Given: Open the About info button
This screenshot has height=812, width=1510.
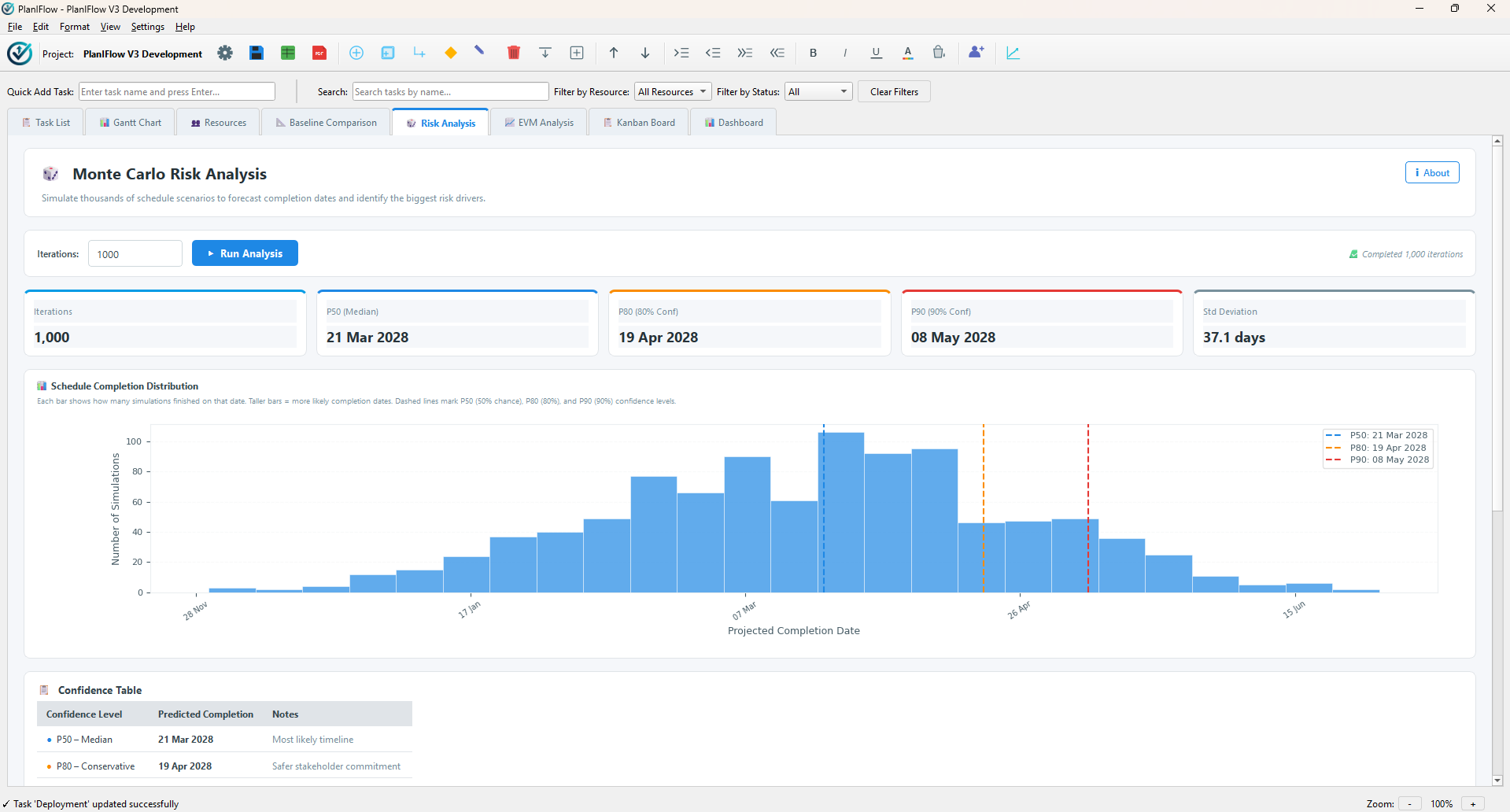Looking at the screenshot, I should tap(1432, 173).
